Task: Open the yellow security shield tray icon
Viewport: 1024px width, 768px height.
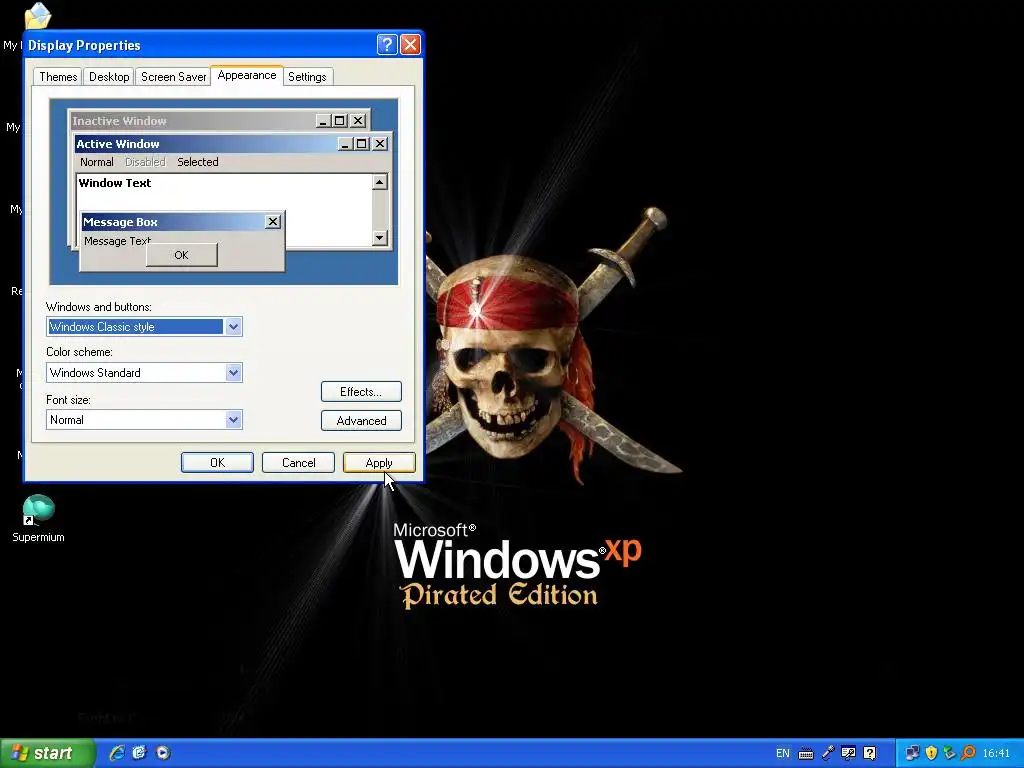Action: point(931,753)
